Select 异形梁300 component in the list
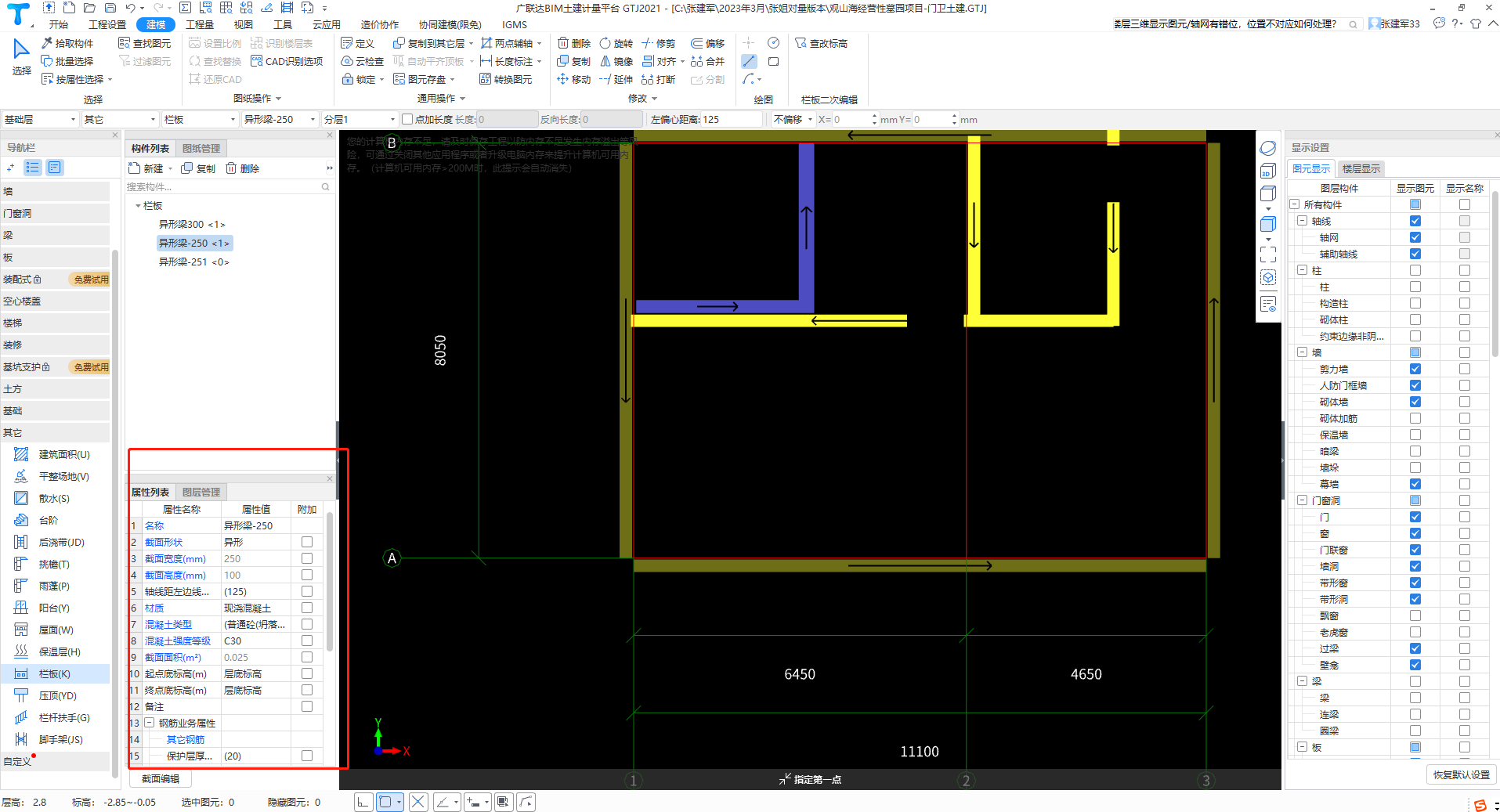Image resolution: width=1500 pixels, height=812 pixels. point(192,224)
